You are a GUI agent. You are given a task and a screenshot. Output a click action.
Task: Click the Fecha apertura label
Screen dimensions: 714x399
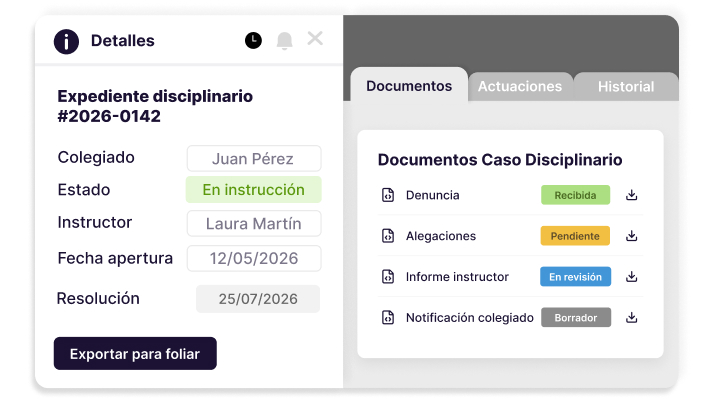[x=115, y=258]
